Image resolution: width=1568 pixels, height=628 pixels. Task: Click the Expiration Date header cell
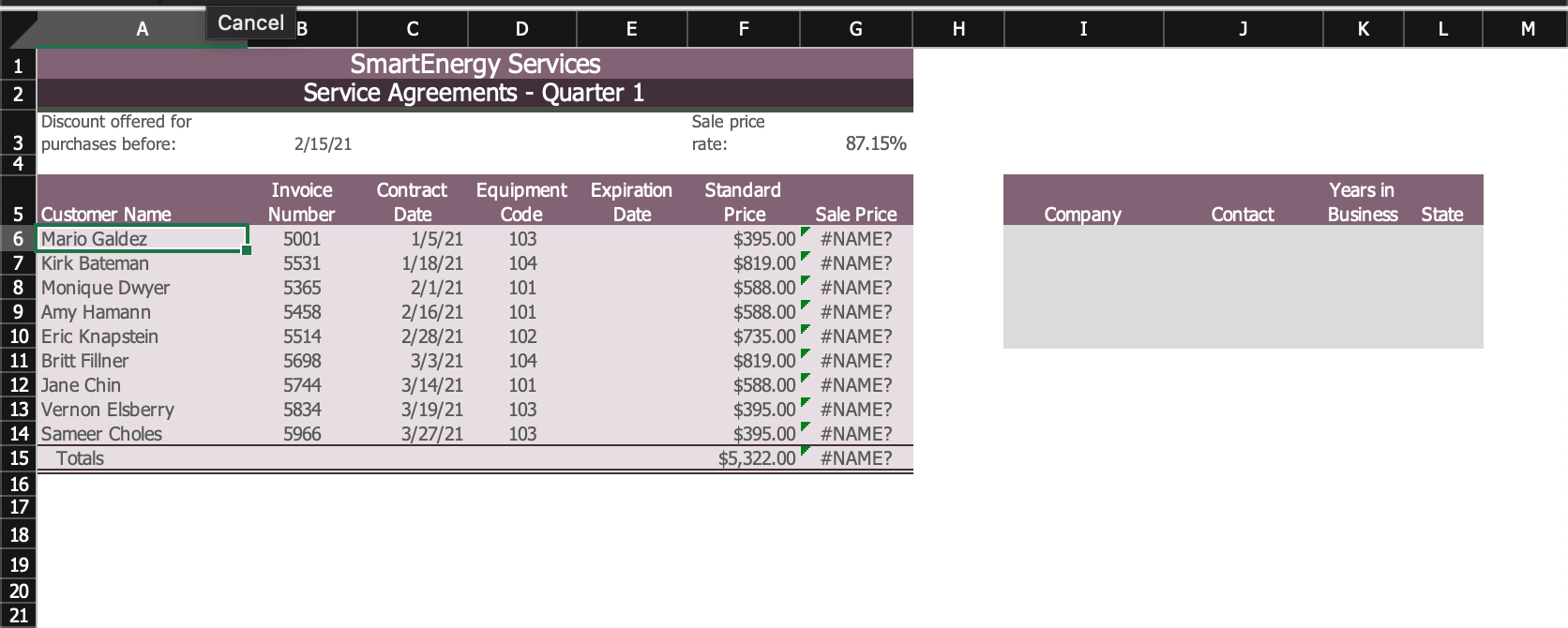tap(631, 201)
